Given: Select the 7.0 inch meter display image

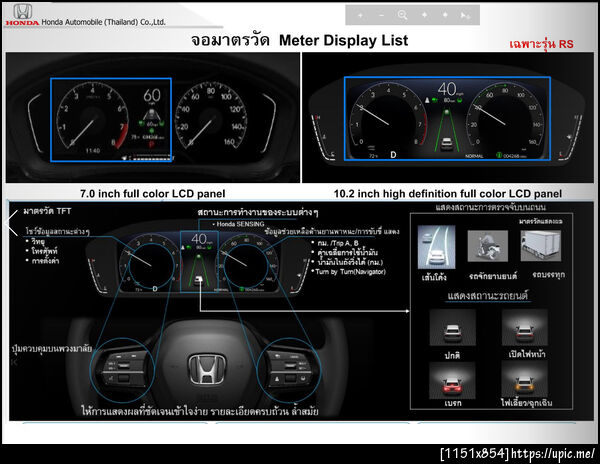Looking at the screenshot, I should [x=153, y=117].
